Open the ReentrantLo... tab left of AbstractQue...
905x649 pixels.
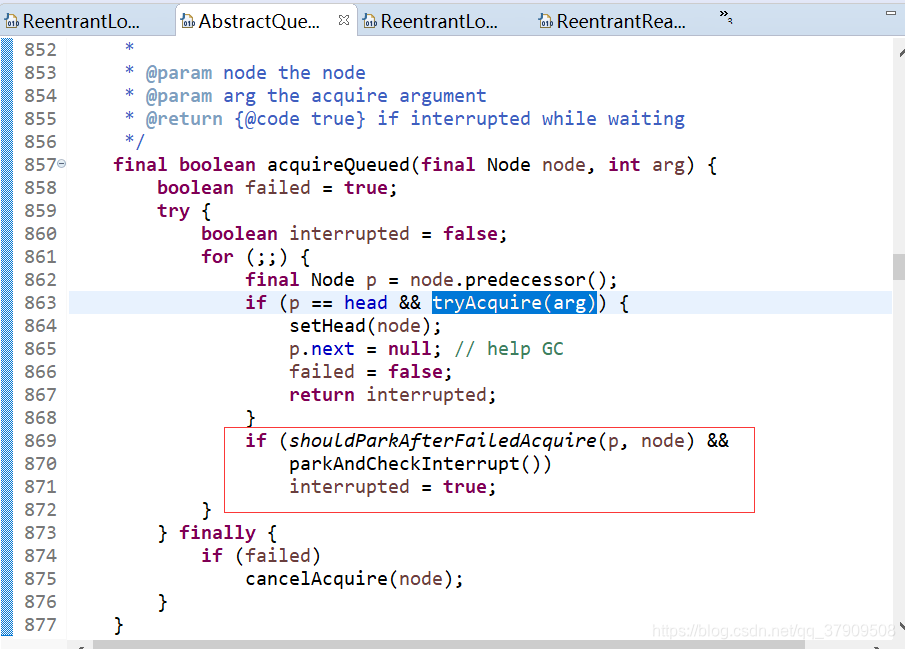[x=73, y=21]
